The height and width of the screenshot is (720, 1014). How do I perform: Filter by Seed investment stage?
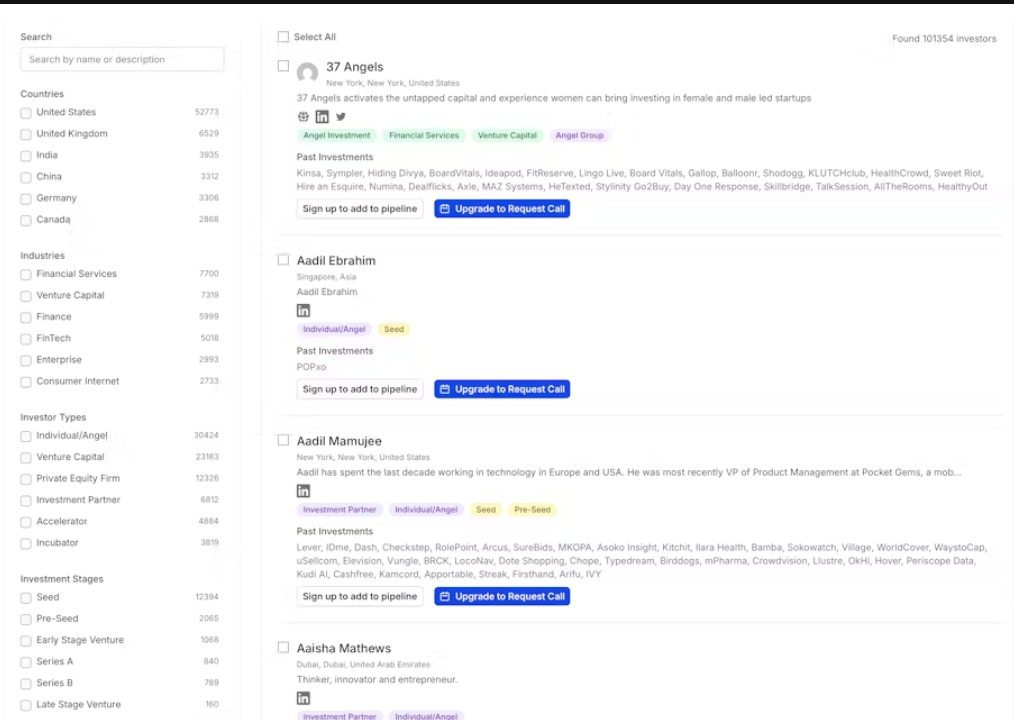pyautogui.click(x=26, y=598)
